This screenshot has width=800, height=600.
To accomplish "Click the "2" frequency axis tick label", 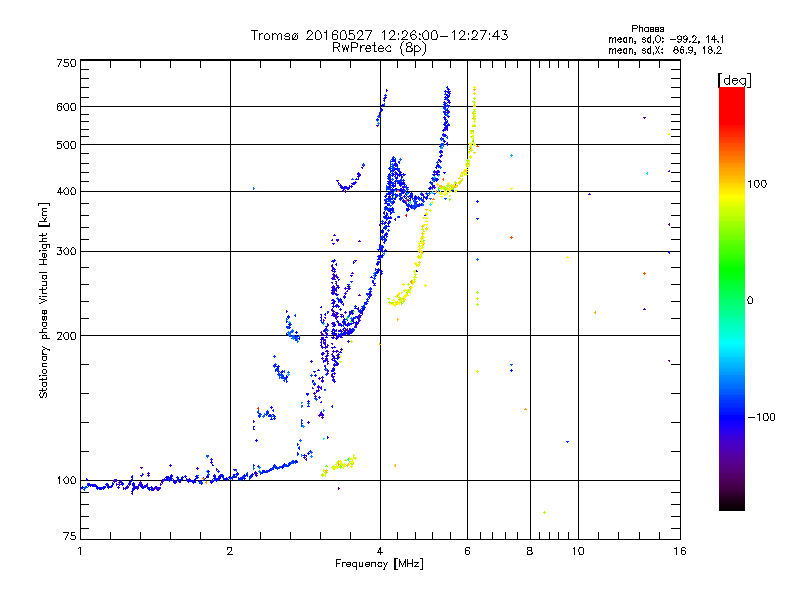I will click(x=230, y=551).
